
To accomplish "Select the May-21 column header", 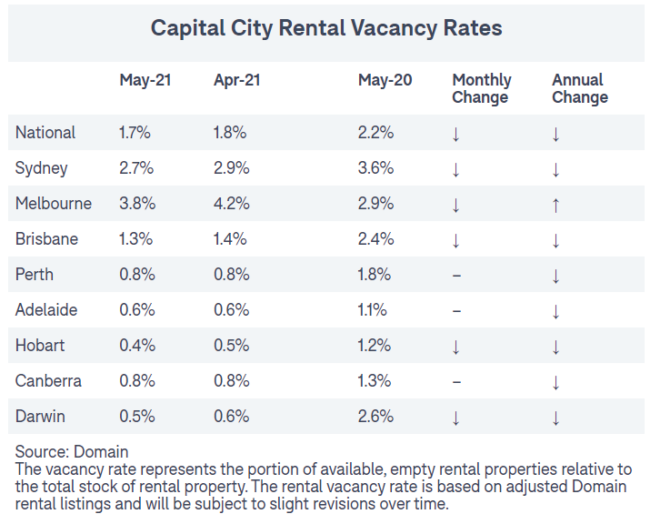I will tap(145, 80).
